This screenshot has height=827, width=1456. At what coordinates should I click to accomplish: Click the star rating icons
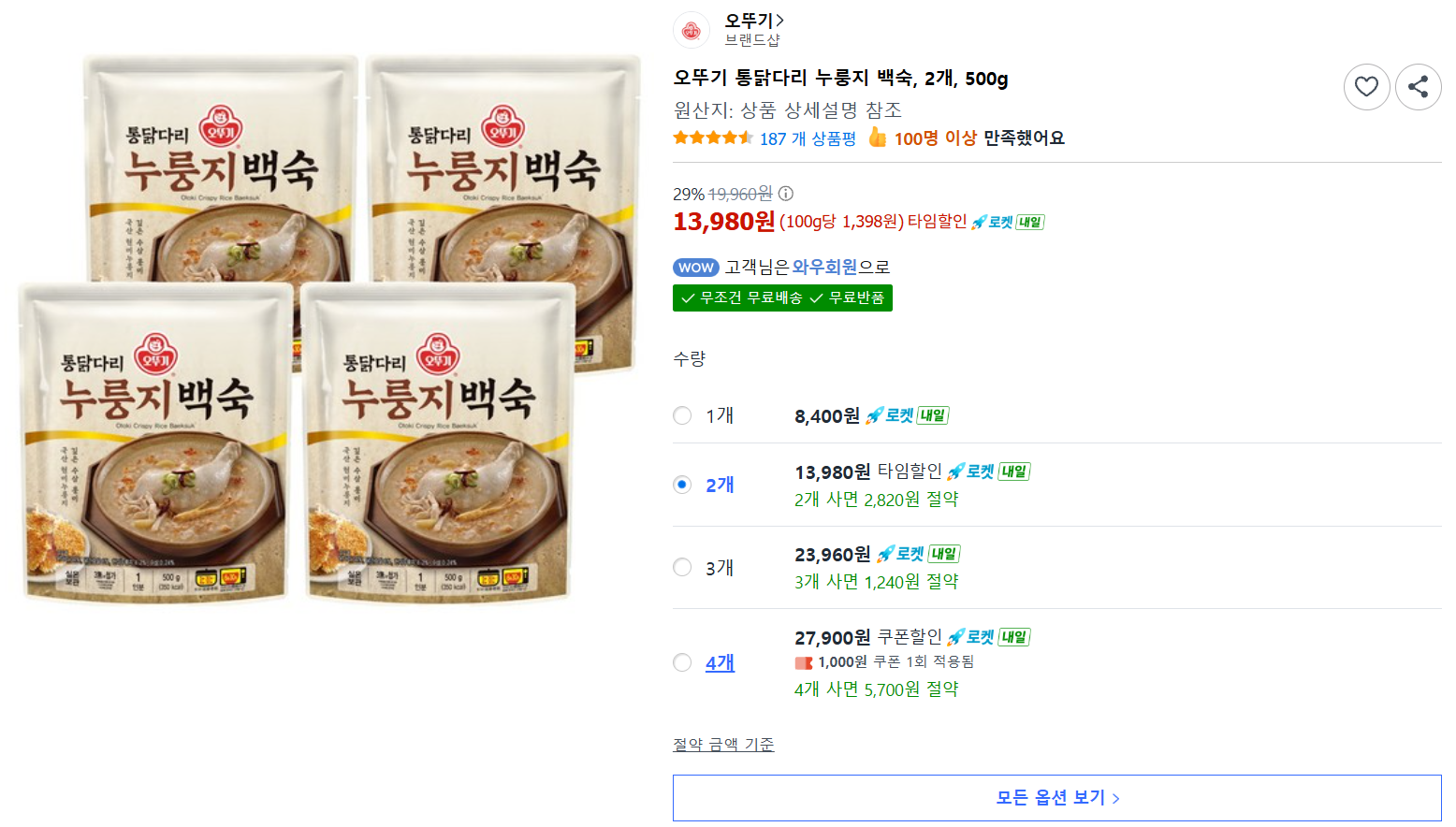click(713, 138)
